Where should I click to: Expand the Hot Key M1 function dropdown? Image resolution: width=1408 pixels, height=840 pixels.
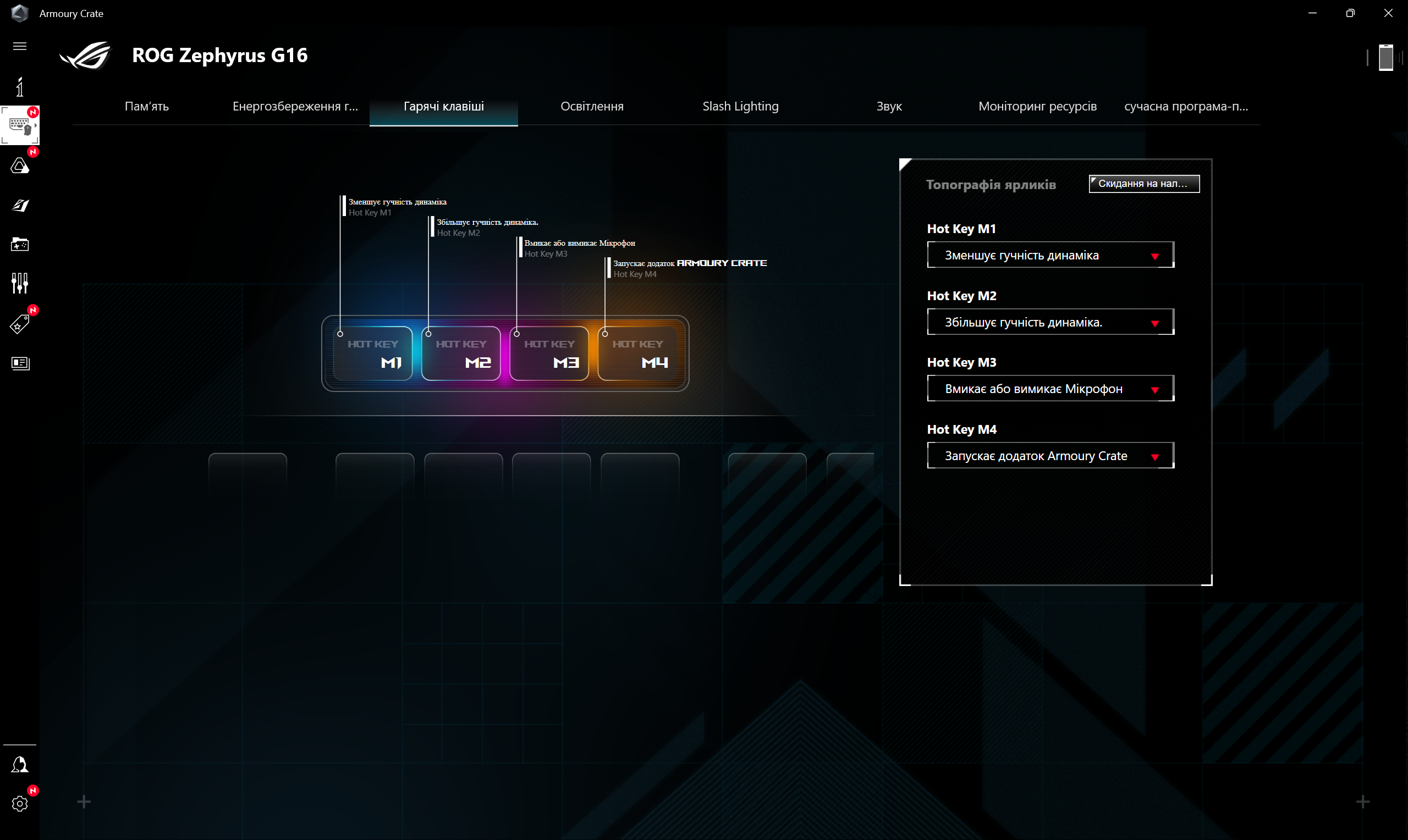(1049, 255)
